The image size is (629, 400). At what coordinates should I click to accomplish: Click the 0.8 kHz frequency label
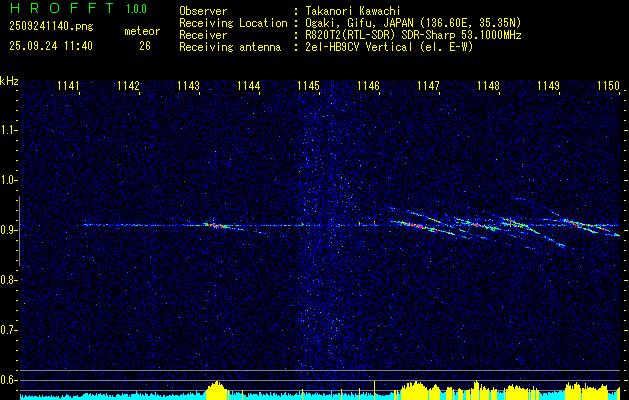pos(8,280)
